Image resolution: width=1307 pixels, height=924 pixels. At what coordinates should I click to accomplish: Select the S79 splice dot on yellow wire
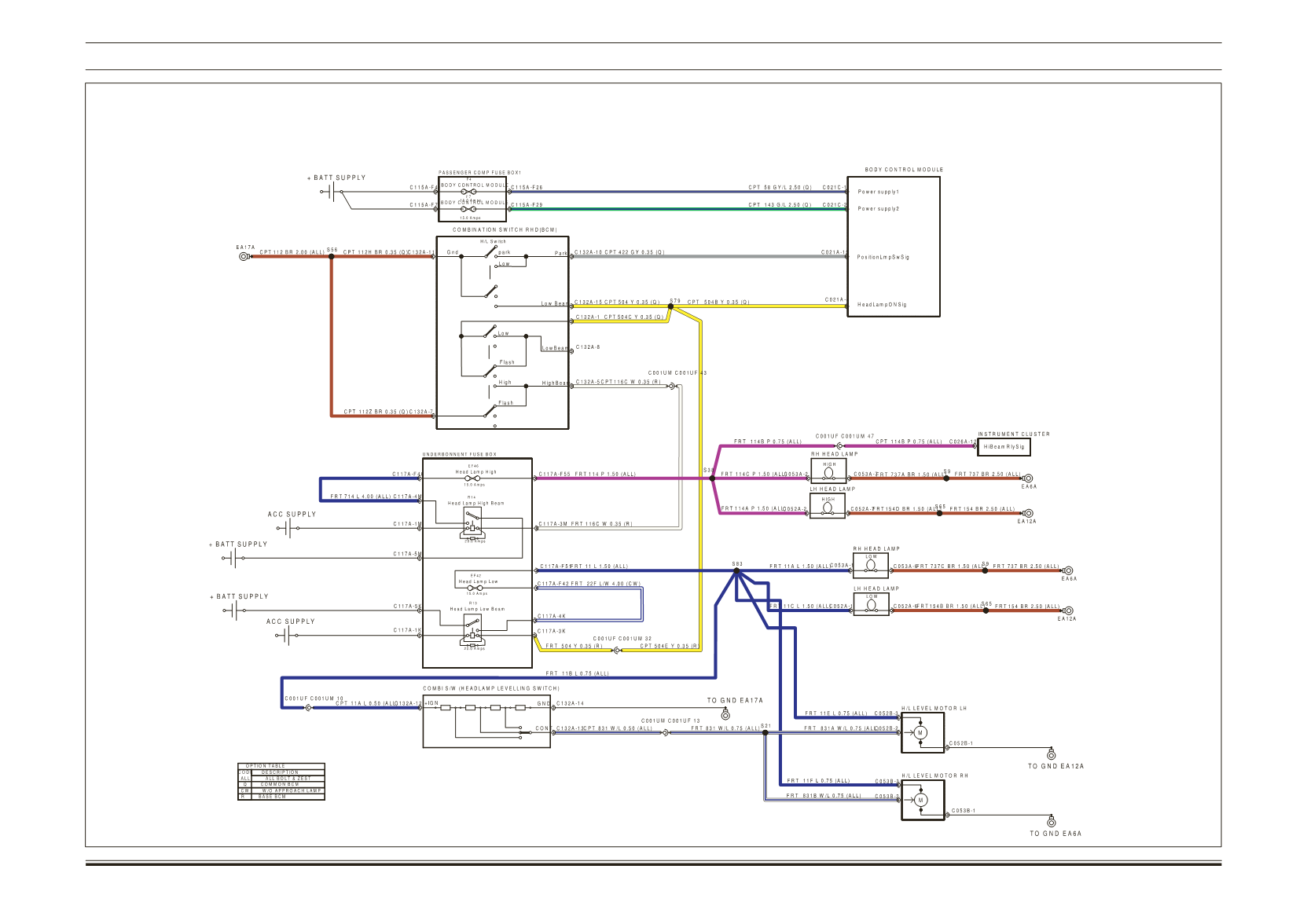(x=670, y=306)
